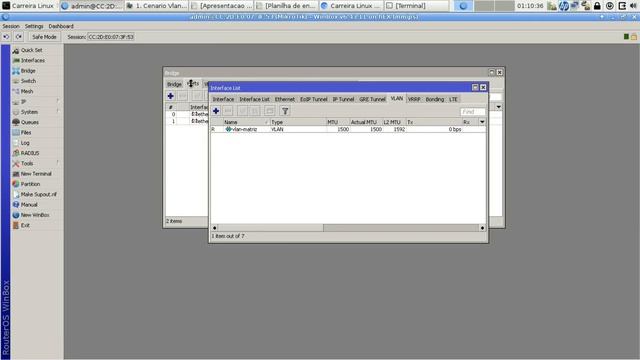Open the Bridge sidebar entry

tap(28, 71)
